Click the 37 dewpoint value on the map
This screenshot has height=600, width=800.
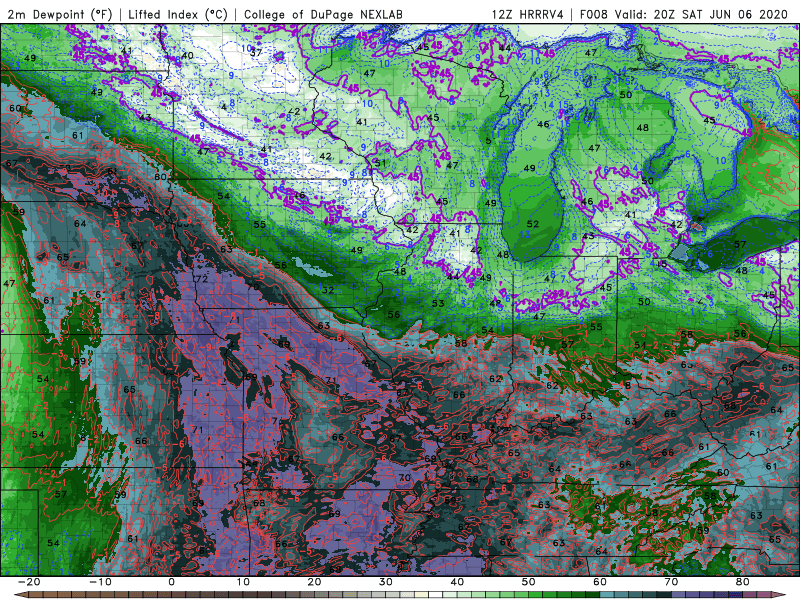[256, 53]
